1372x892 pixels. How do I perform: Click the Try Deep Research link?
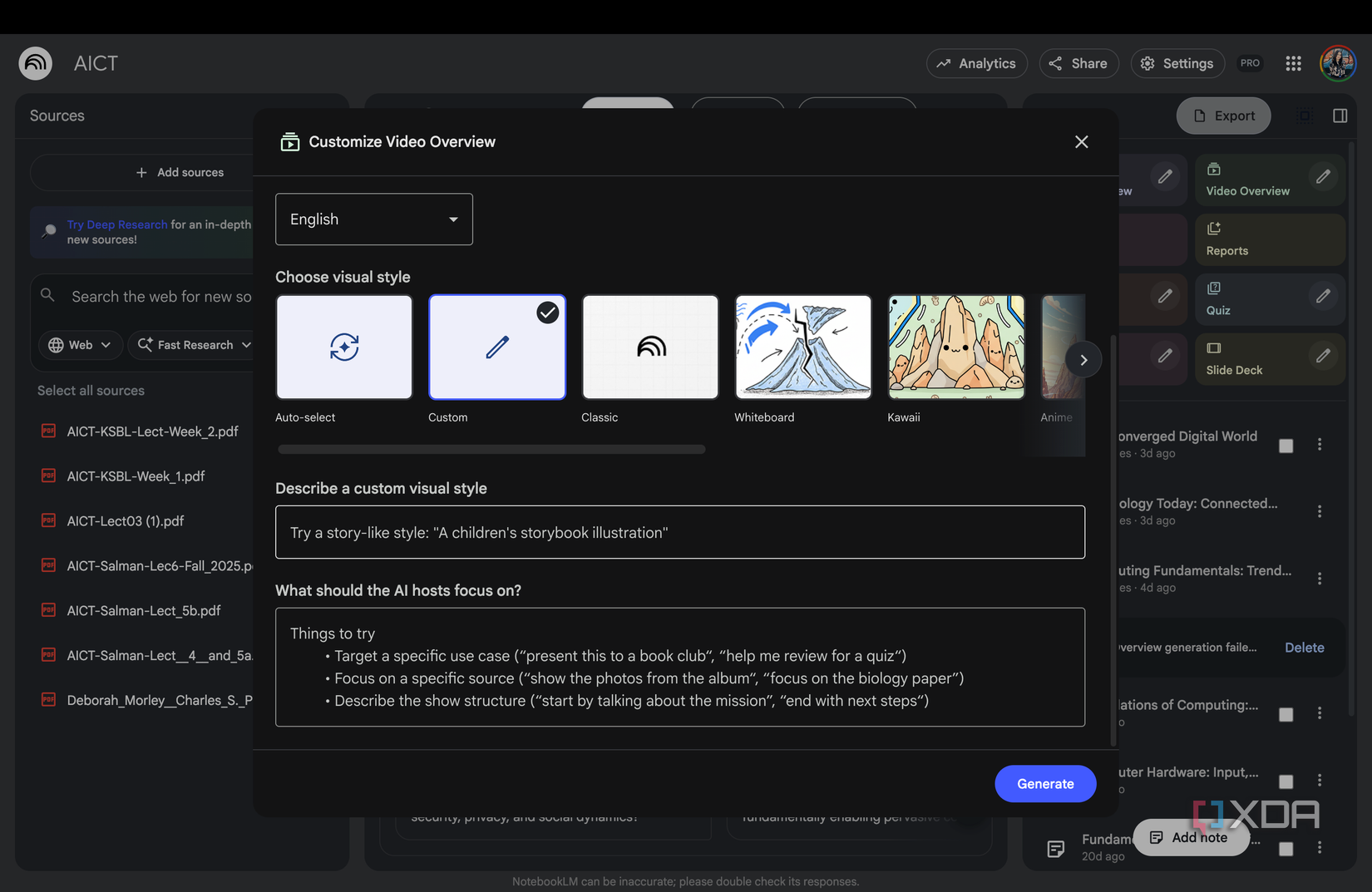click(116, 224)
